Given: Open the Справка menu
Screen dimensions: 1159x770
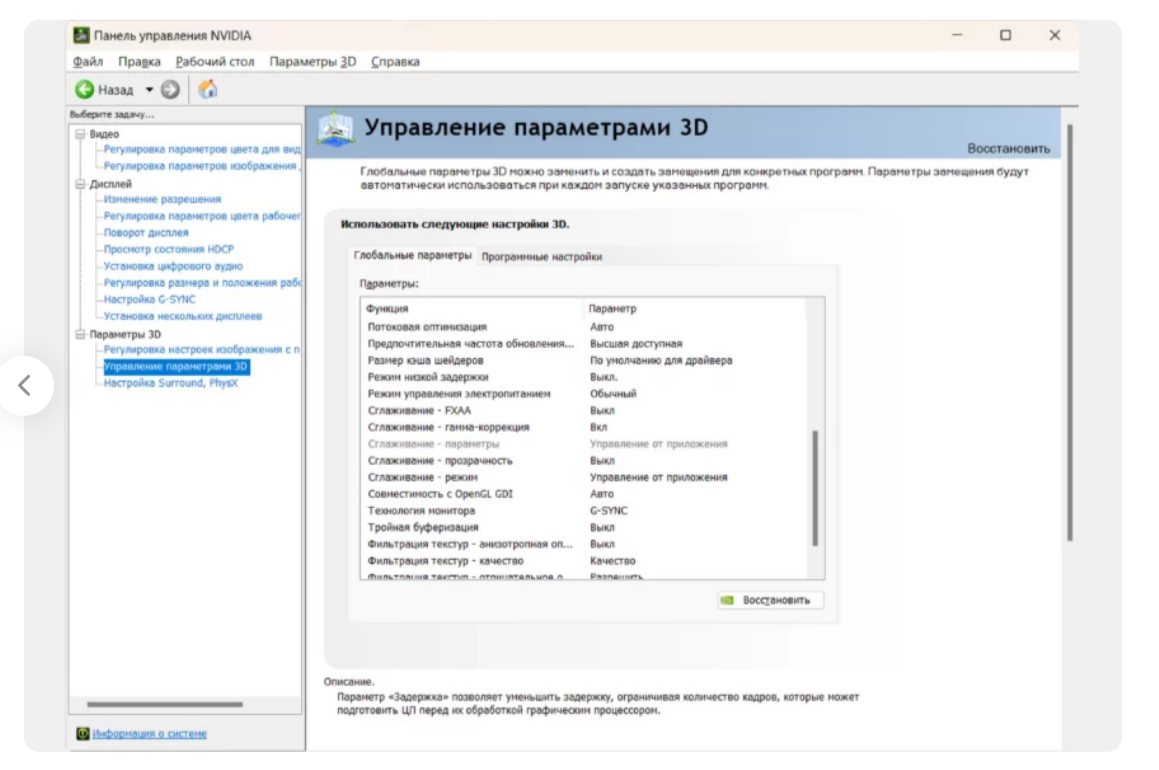Looking at the screenshot, I should (x=395, y=61).
